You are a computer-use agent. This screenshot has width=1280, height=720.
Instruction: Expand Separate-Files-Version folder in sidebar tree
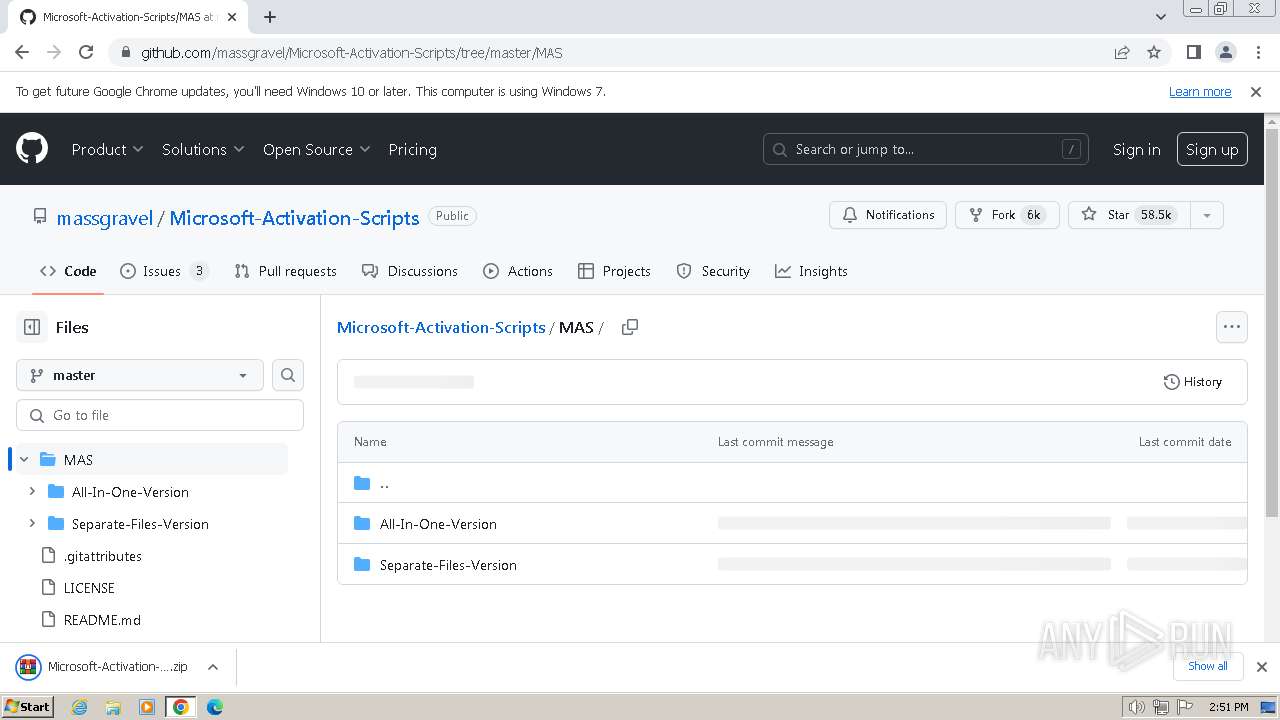coord(32,524)
